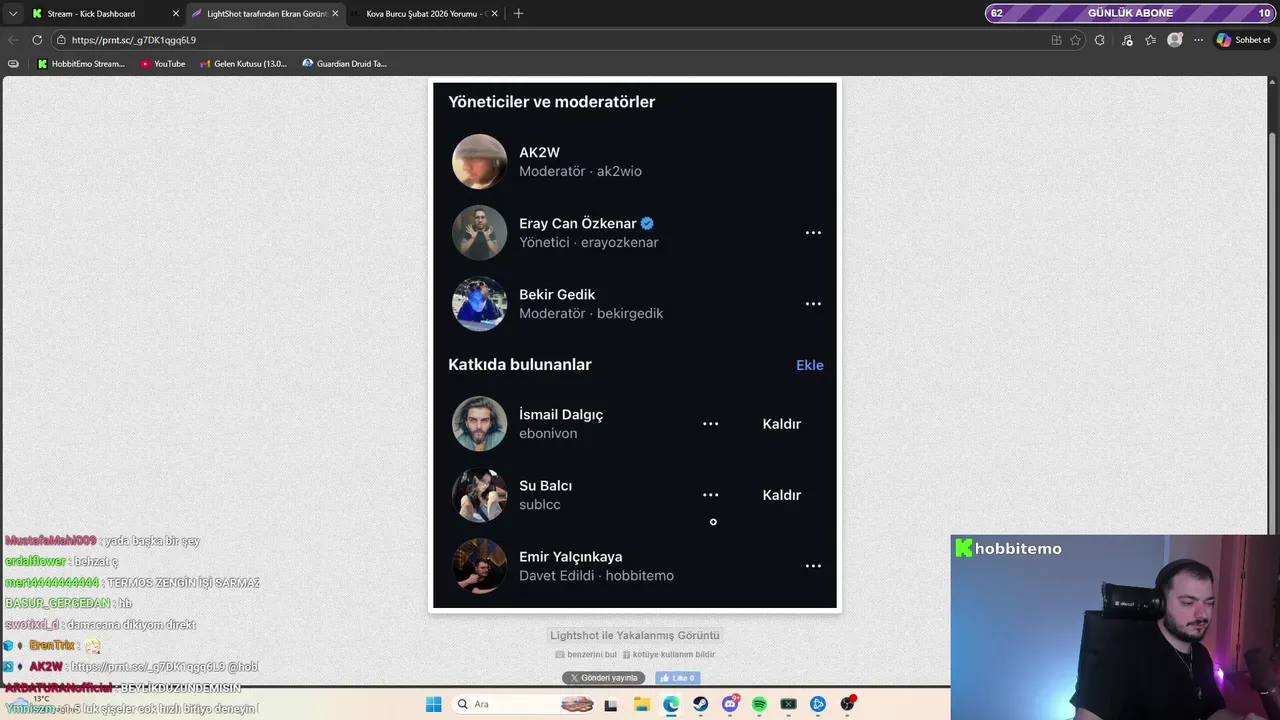Open options dots for Su Balcı
The width and height of the screenshot is (1280, 720).
pyautogui.click(x=710, y=495)
